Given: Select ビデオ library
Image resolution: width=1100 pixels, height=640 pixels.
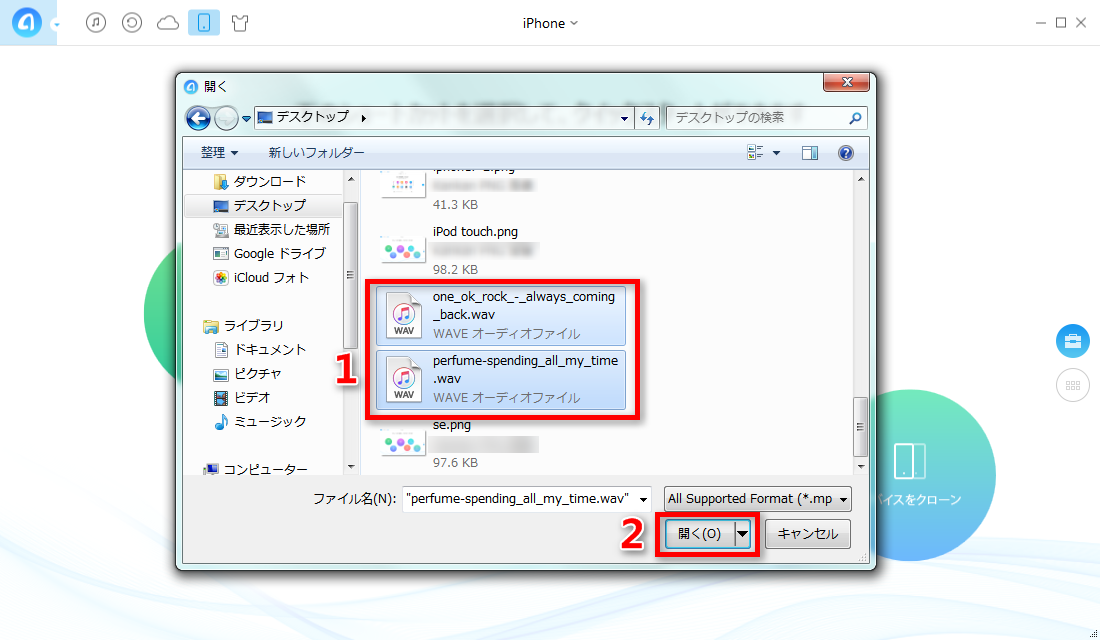Looking at the screenshot, I should point(242,397).
